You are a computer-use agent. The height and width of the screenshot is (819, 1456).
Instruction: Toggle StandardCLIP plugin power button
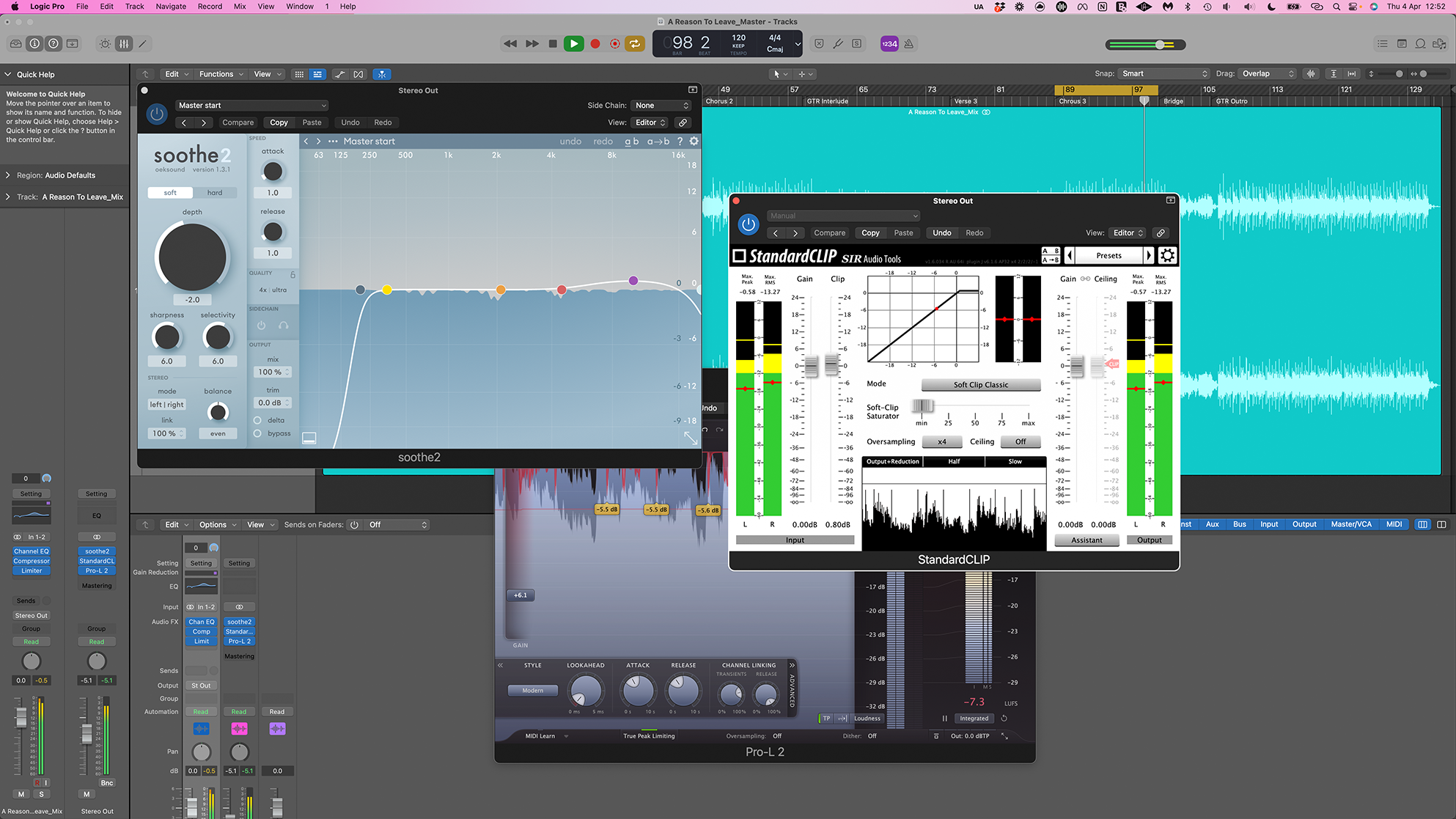(748, 224)
